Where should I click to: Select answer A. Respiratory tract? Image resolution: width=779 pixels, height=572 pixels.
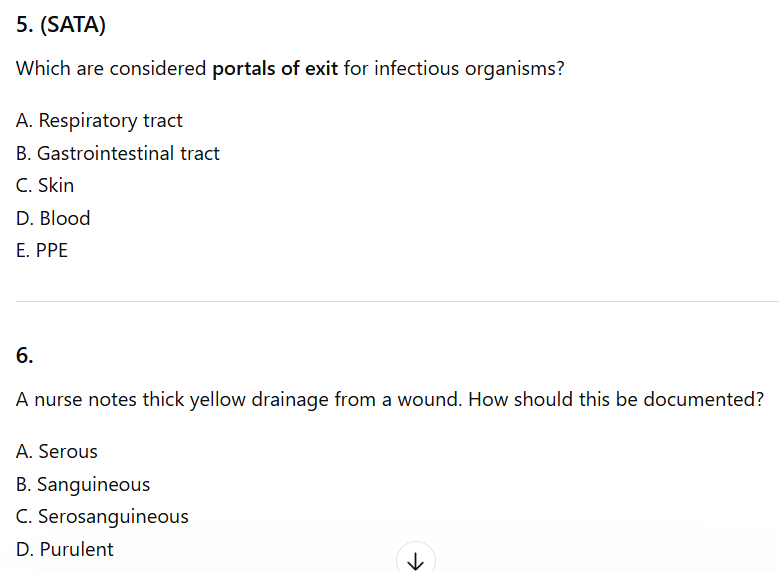(x=100, y=121)
